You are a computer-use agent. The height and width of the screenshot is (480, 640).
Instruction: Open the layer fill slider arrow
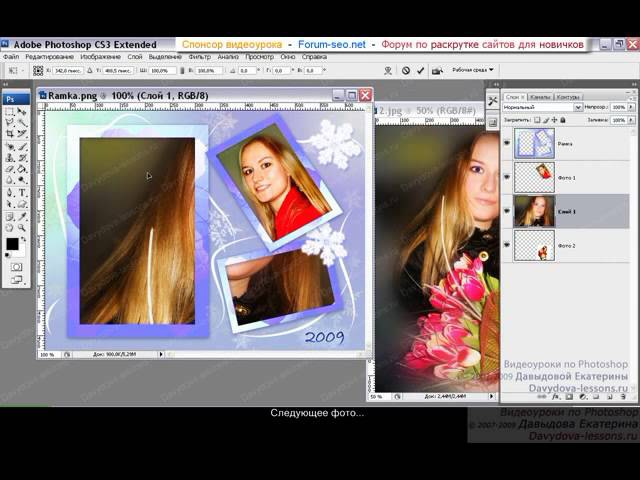tap(631, 120)
